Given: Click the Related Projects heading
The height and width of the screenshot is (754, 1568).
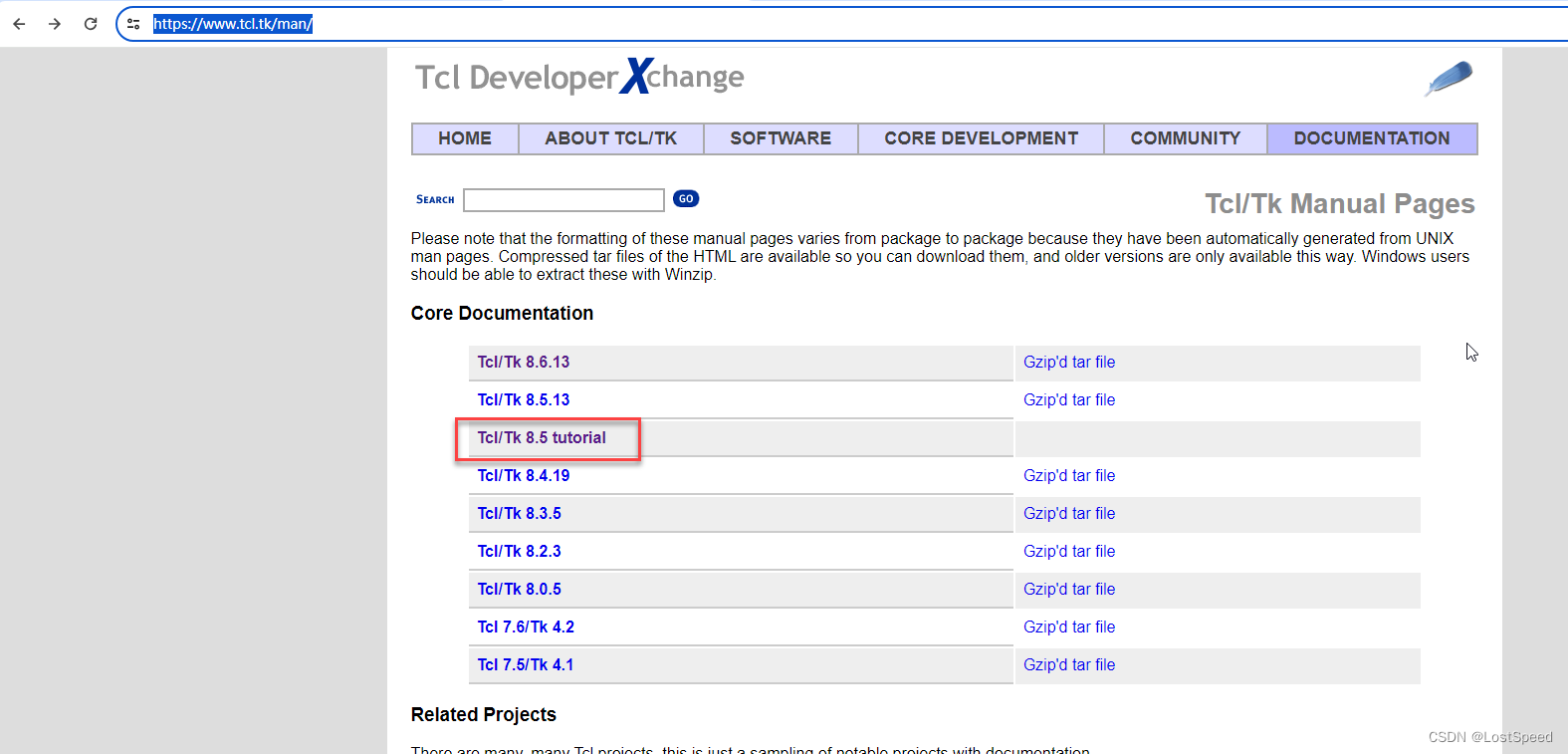Looking at the screenshot, I should point(484,715).
